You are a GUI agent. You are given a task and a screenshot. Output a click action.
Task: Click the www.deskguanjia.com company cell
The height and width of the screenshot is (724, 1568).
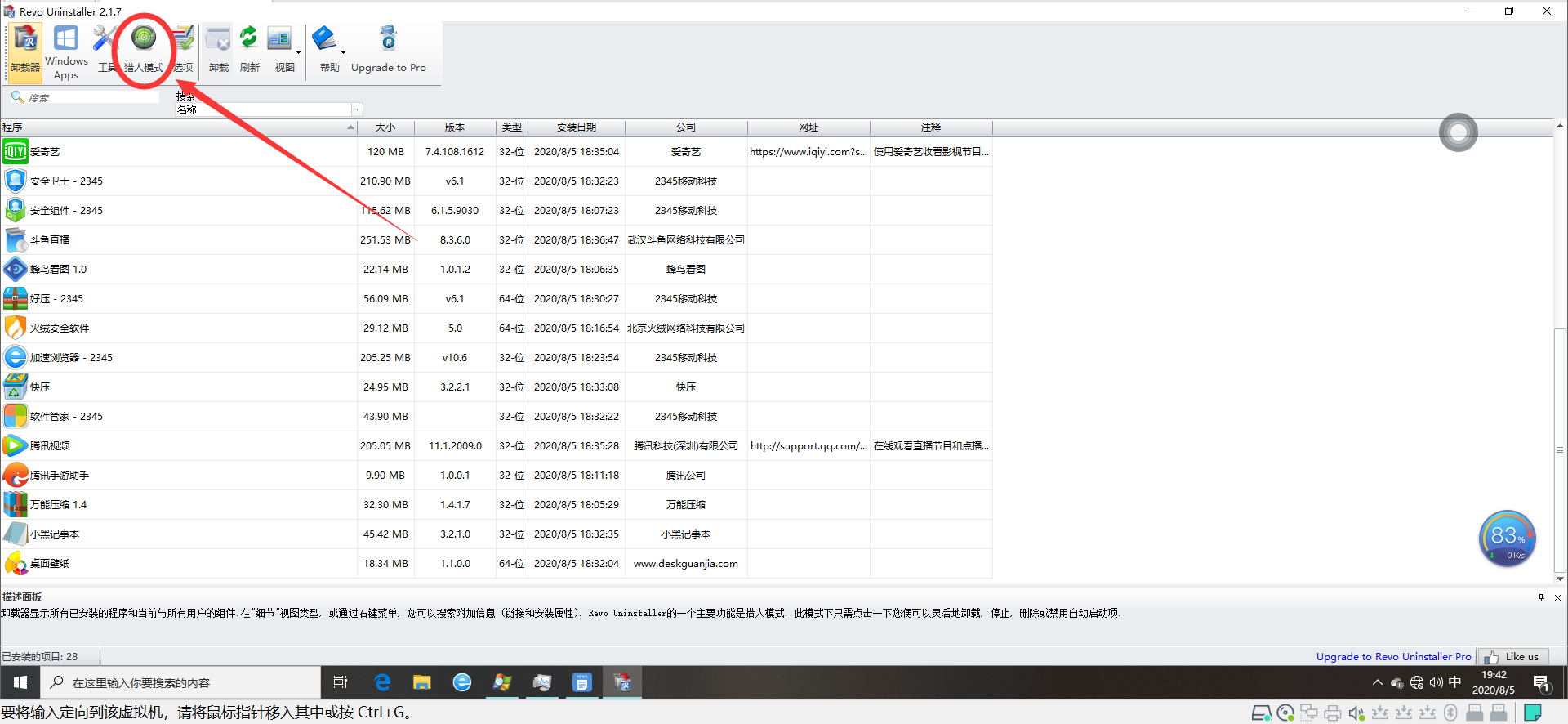click(x=686, y=564)
